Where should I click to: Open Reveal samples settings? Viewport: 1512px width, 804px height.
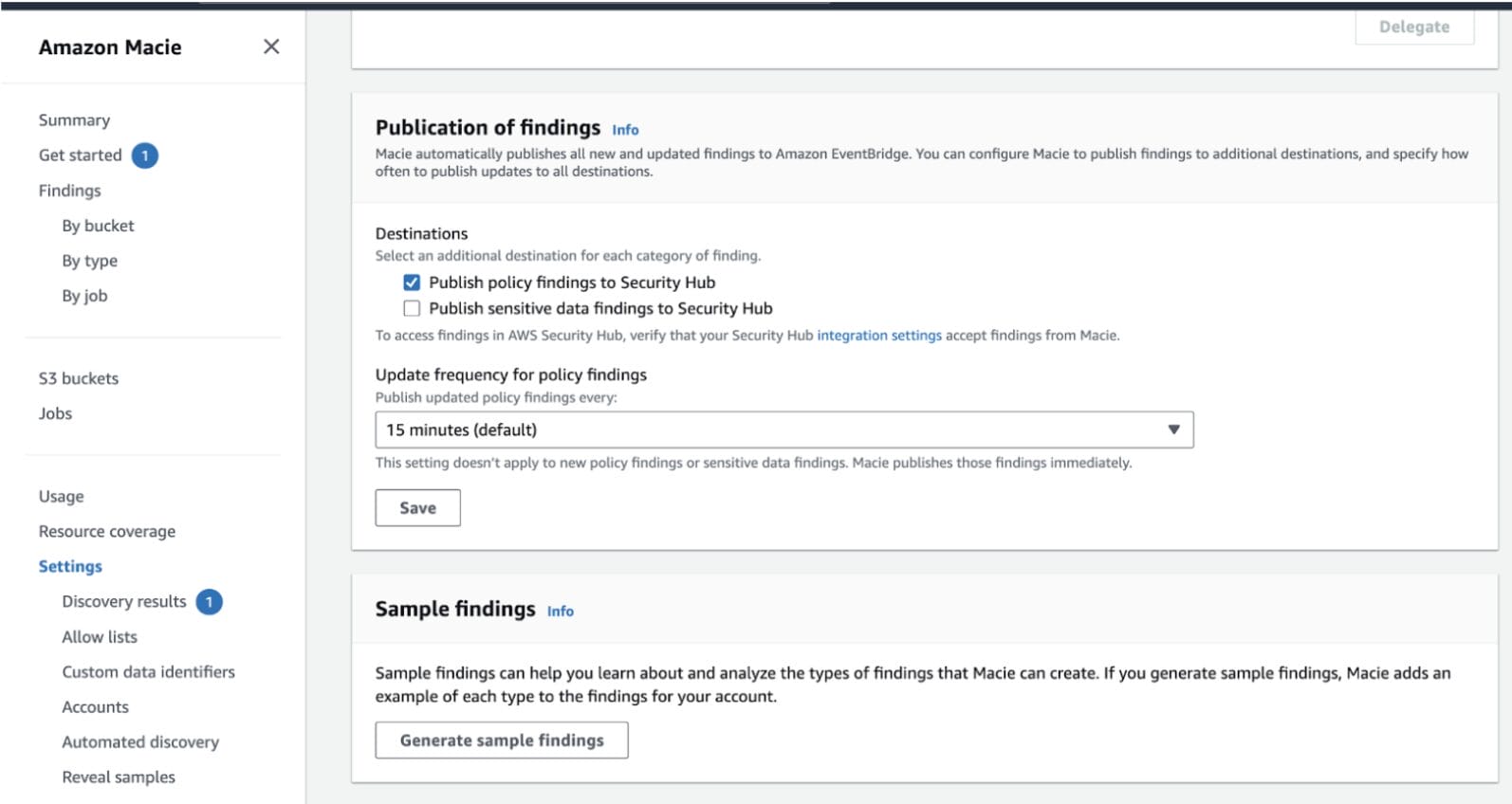click(119, 777)
